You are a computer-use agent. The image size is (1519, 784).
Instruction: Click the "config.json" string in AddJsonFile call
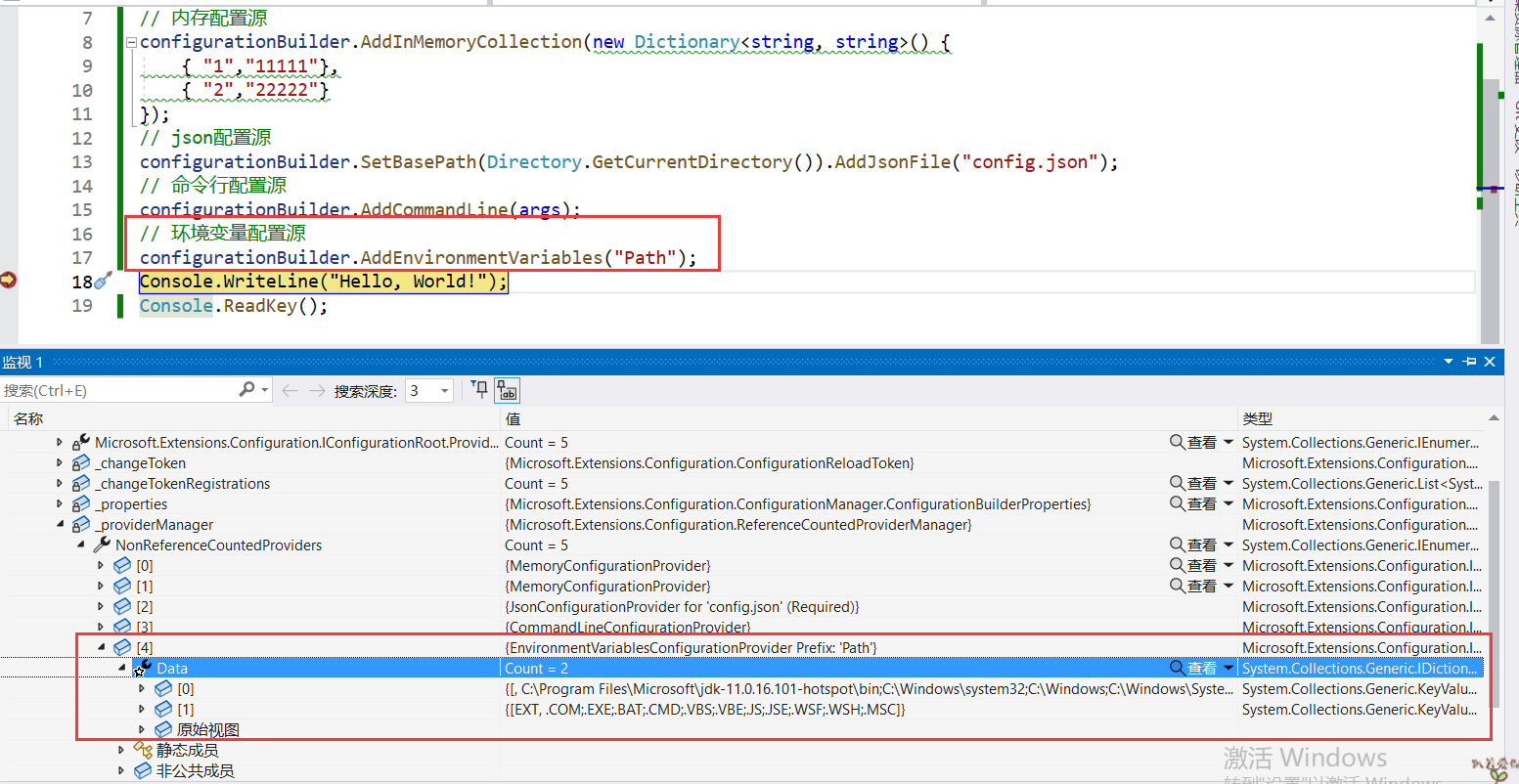1030,162
